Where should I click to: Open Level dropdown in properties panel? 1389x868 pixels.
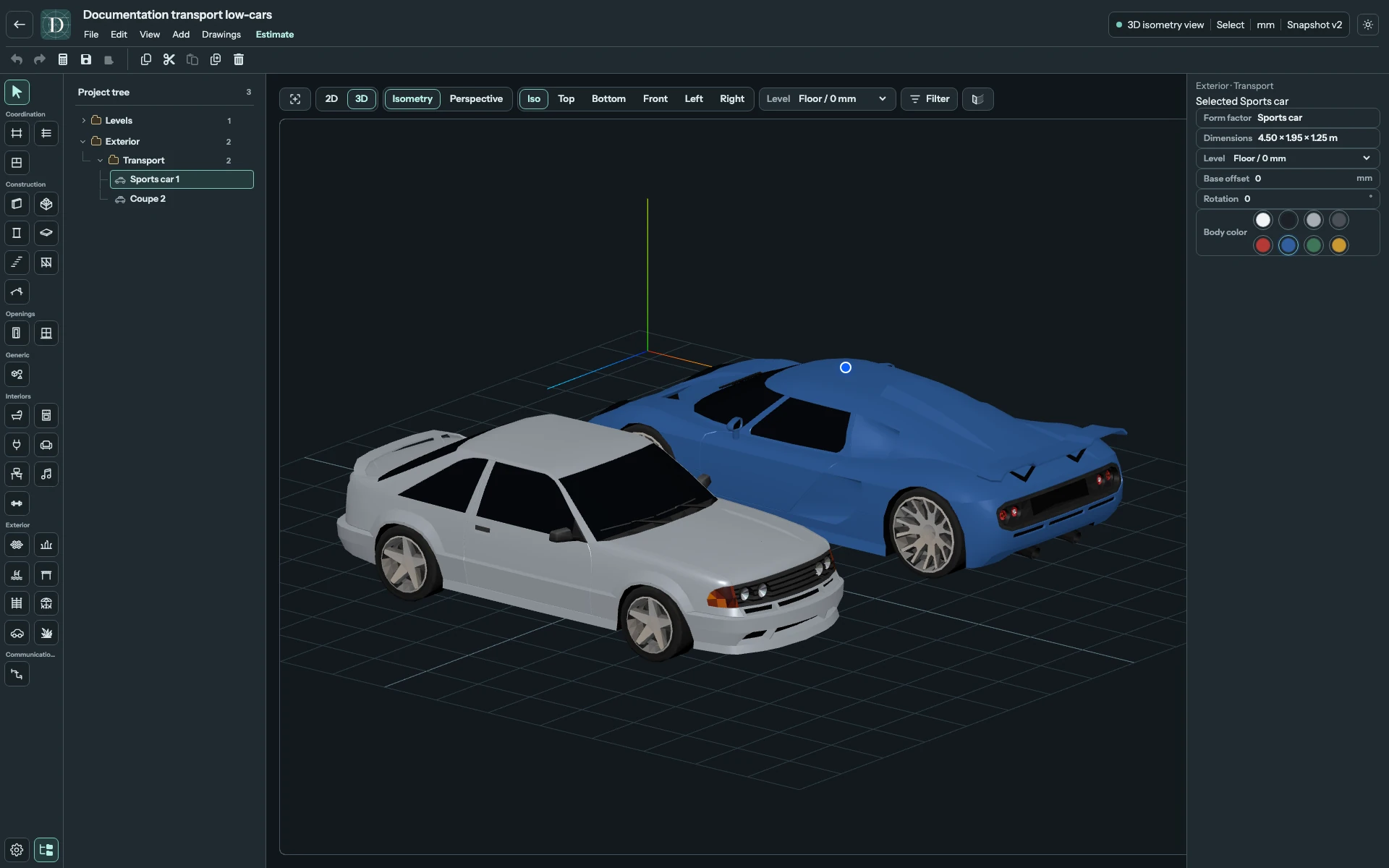[1288, 158]
